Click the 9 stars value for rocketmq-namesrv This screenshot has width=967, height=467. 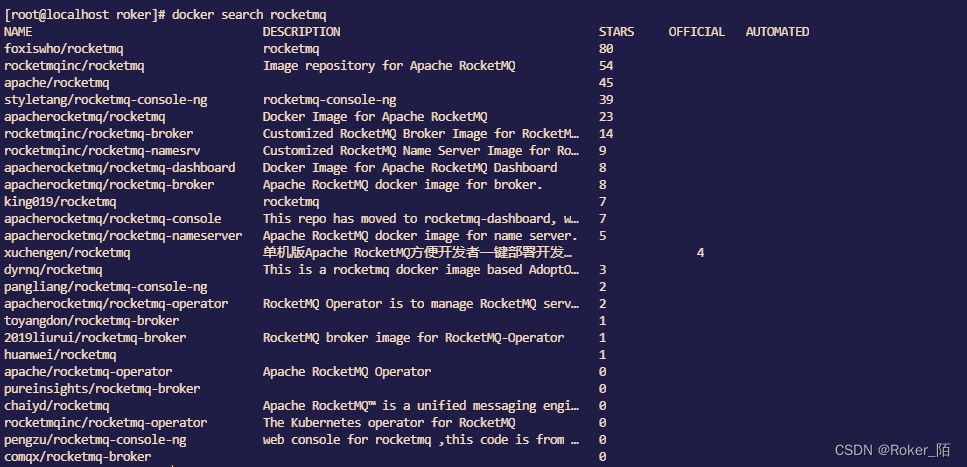point(603,151)
